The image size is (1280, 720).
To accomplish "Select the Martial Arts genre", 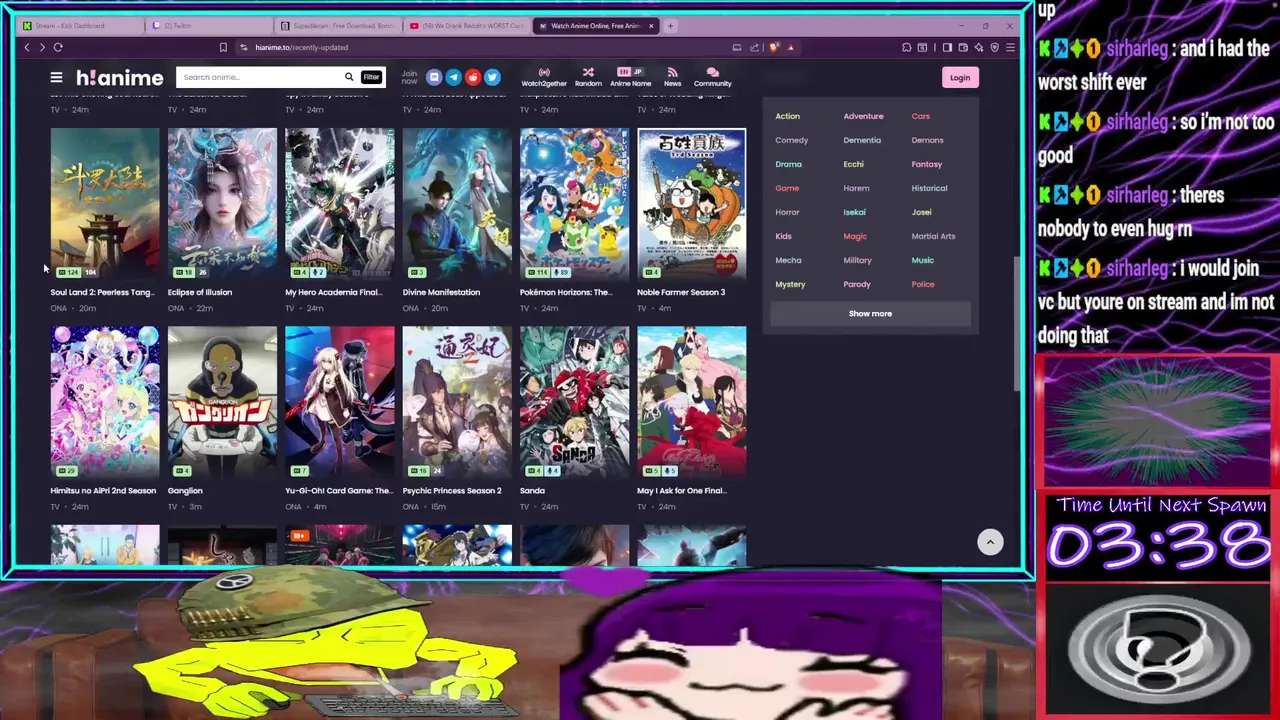I will point(933,236).
